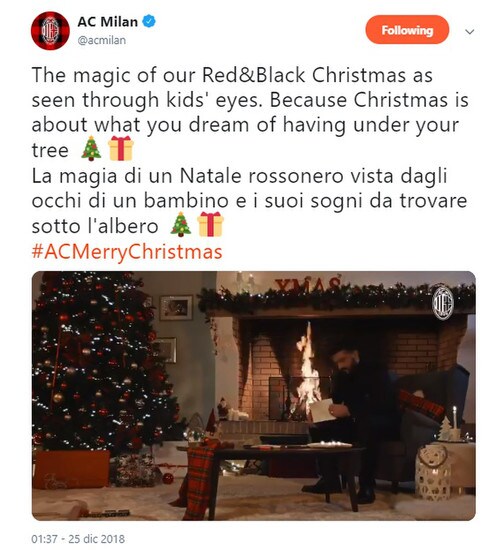497x550 pixels.
Task: Click the Italian tweet text paragraph
Action: coord(249,201)
